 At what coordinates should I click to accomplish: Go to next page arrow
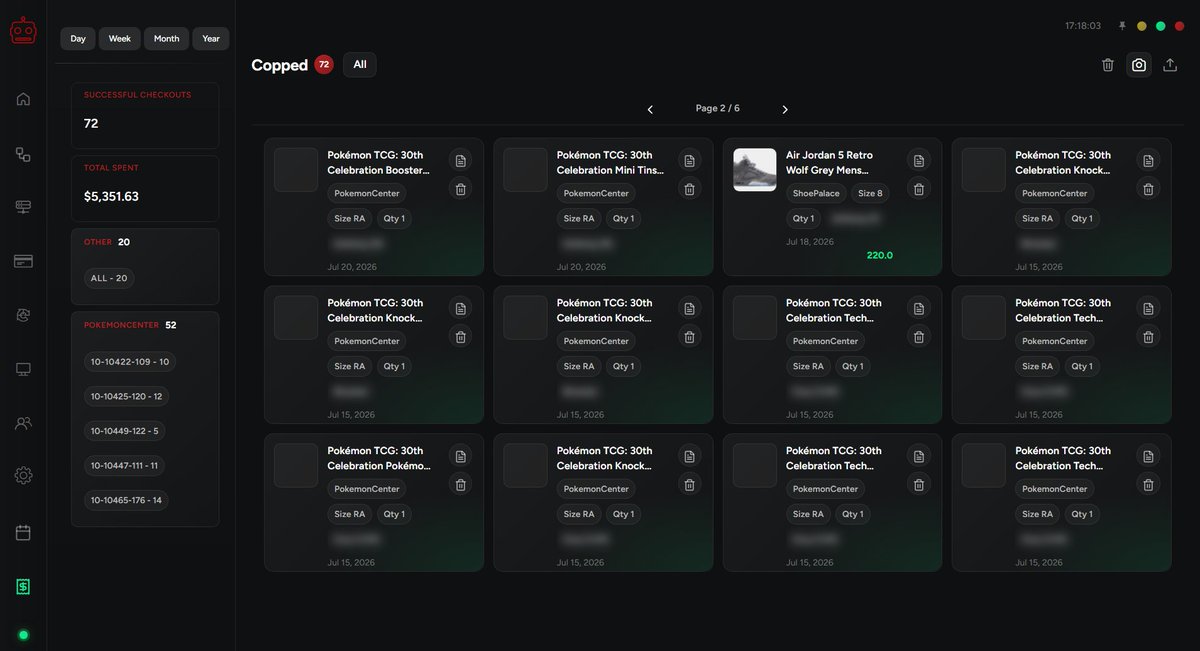point(785,109)
